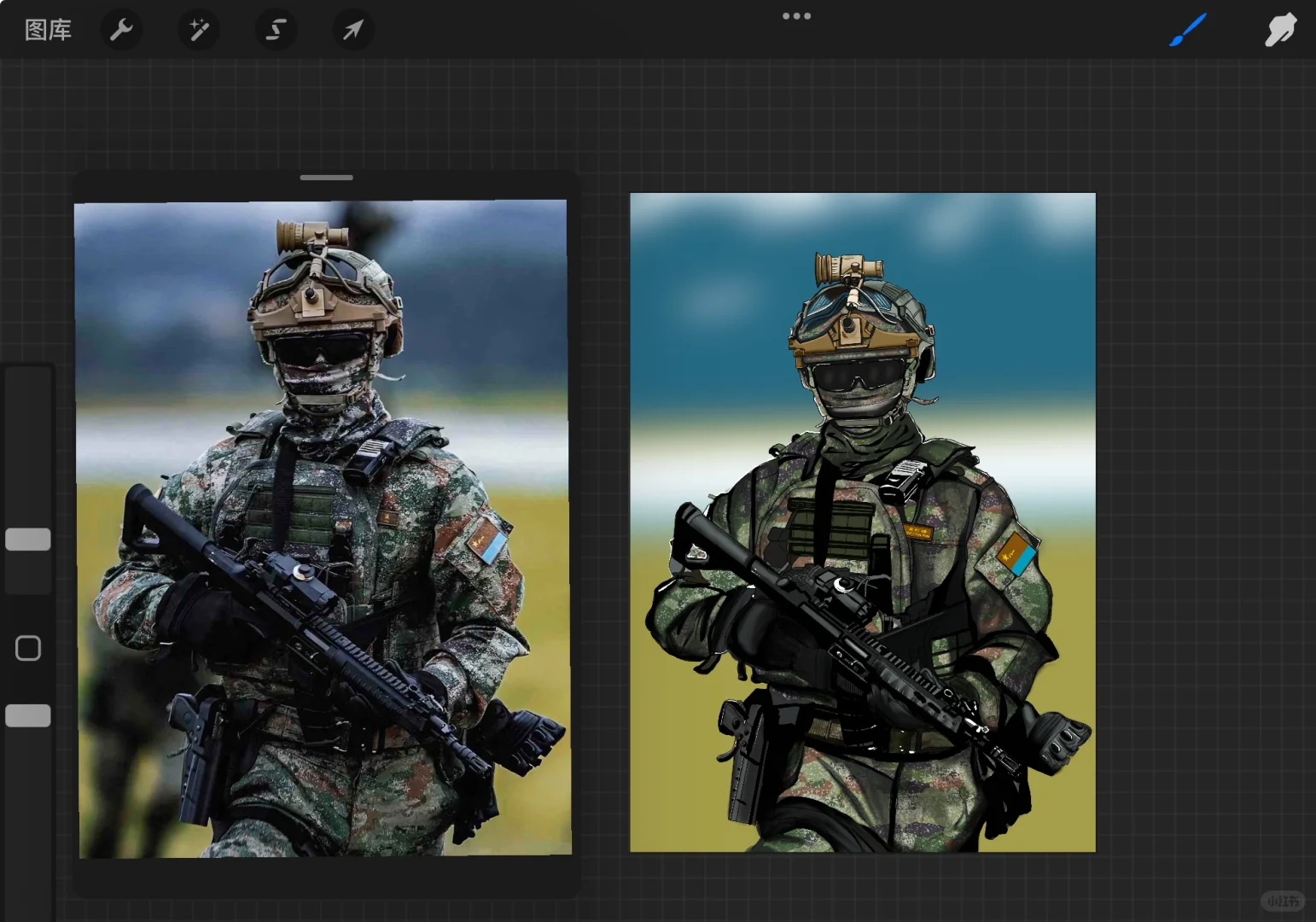Tap the soldier illustration on the canvas

863,522
